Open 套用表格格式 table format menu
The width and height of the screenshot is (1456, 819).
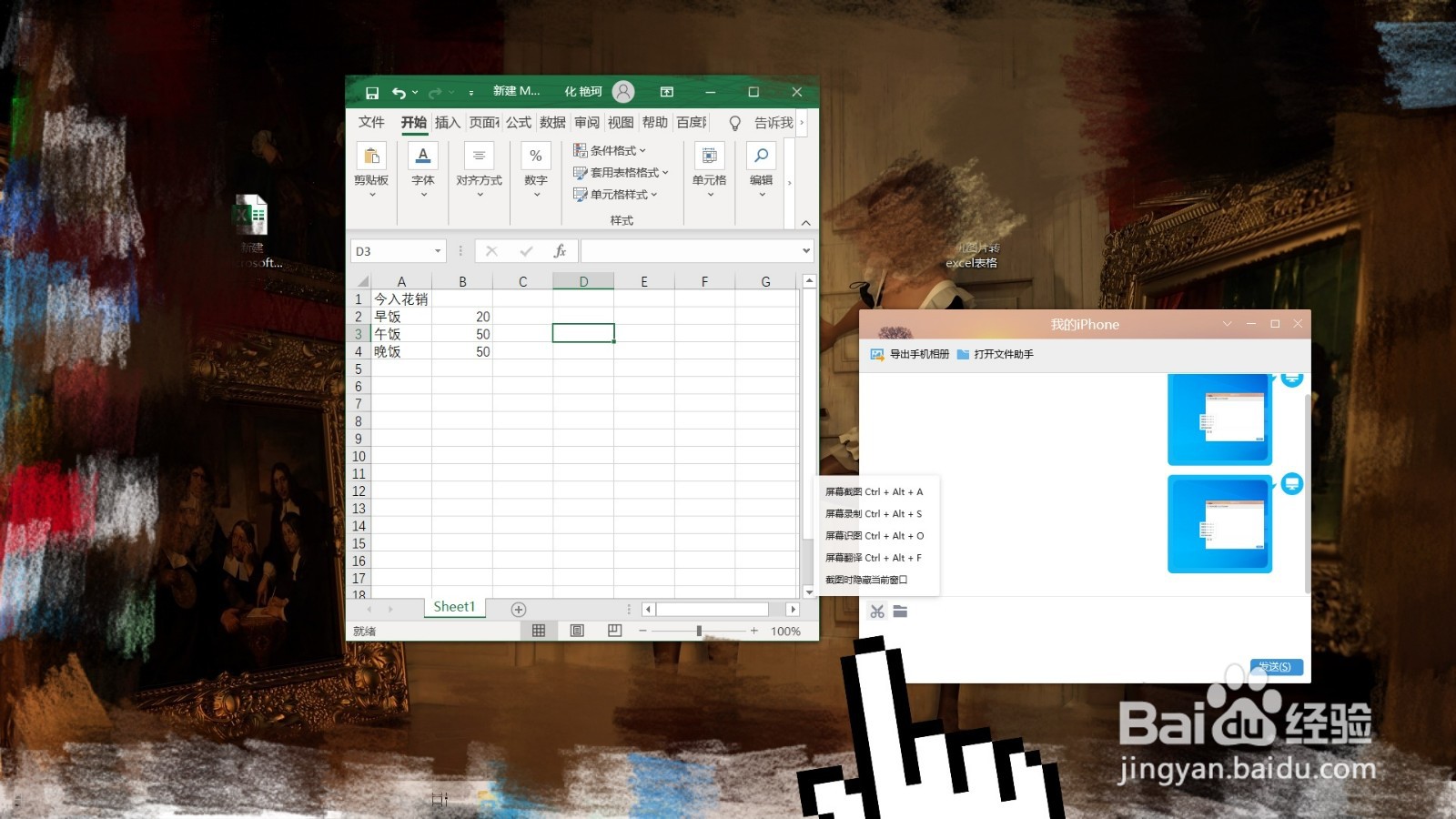point(621,172)
